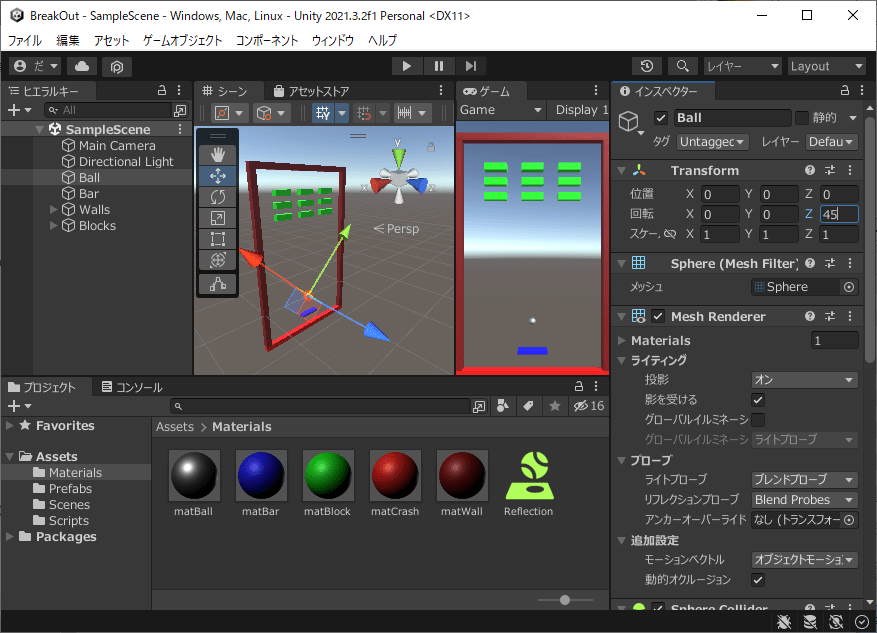Open the File menu
877x633 pixels.
click(25, 40)
